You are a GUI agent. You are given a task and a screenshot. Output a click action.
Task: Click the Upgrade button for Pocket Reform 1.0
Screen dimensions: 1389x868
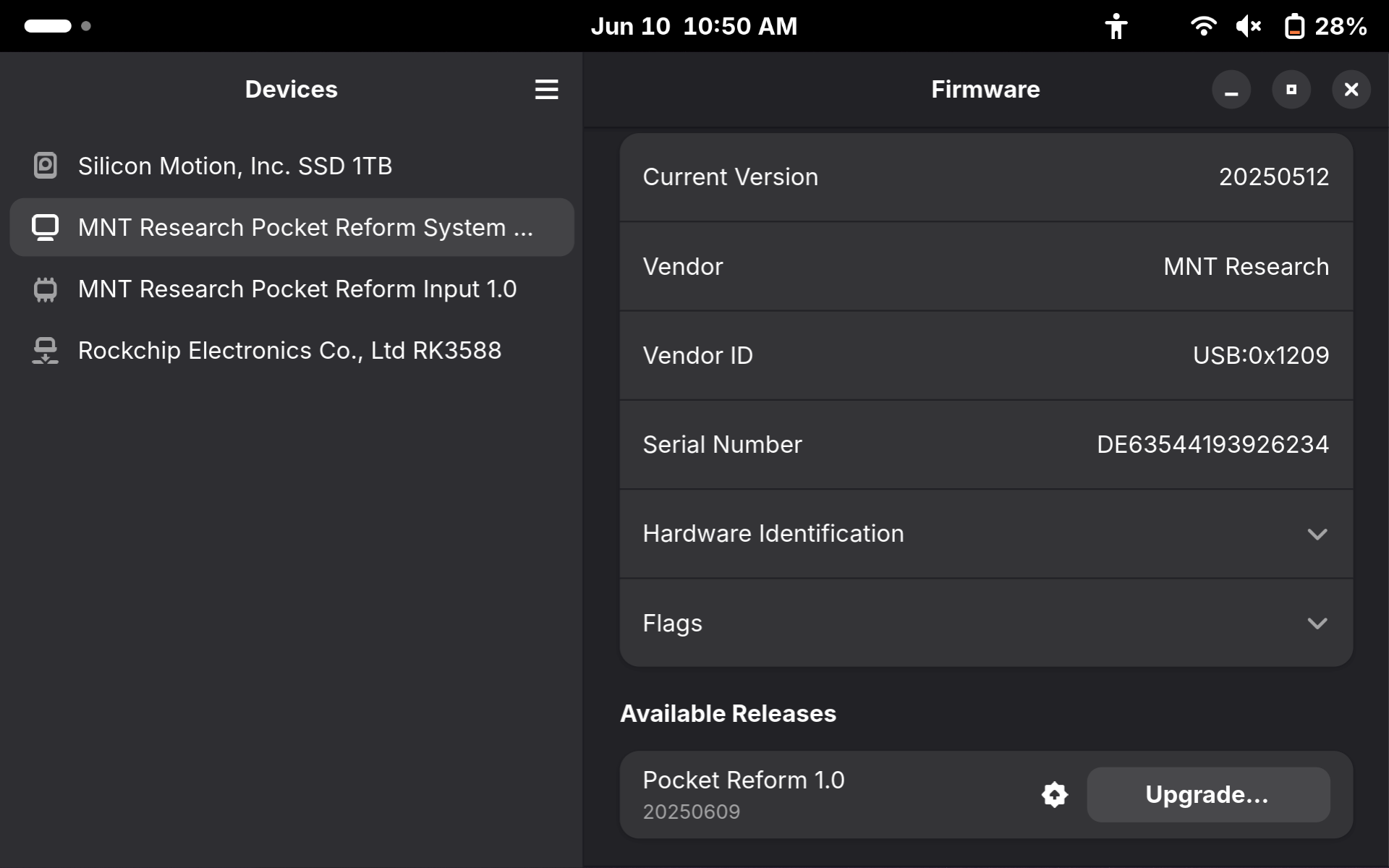click(1207, 794)
